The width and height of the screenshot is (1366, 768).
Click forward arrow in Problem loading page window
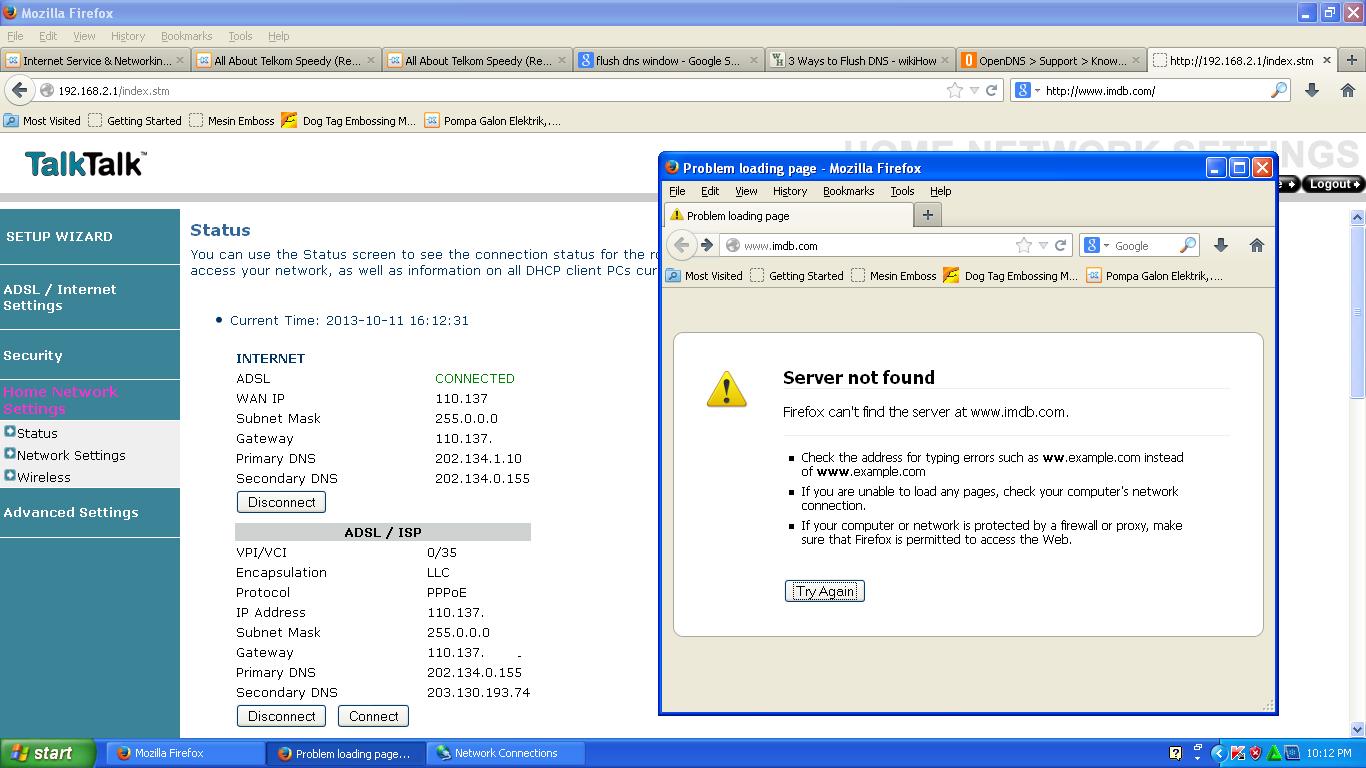(707, 245)
